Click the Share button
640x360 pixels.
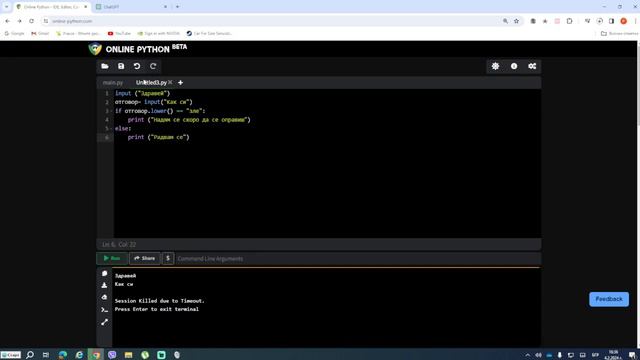click(x=144, y=258)
